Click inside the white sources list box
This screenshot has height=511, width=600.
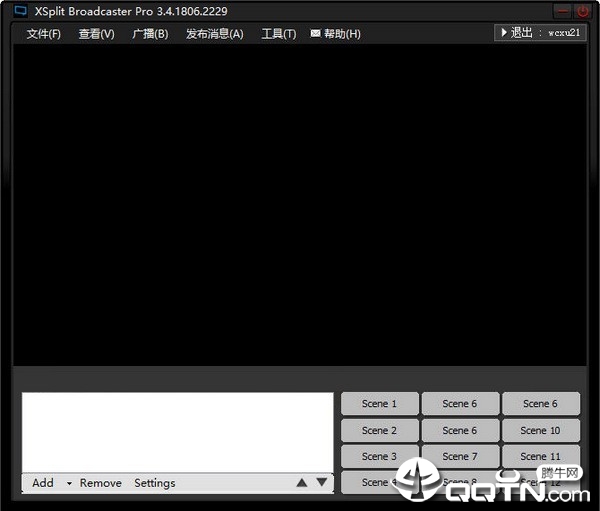coord(178,432)
